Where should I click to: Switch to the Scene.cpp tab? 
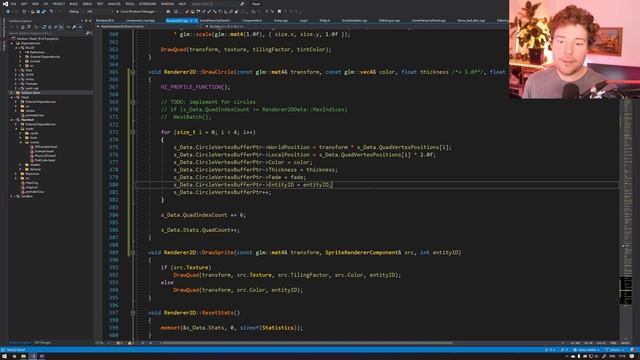281,20
